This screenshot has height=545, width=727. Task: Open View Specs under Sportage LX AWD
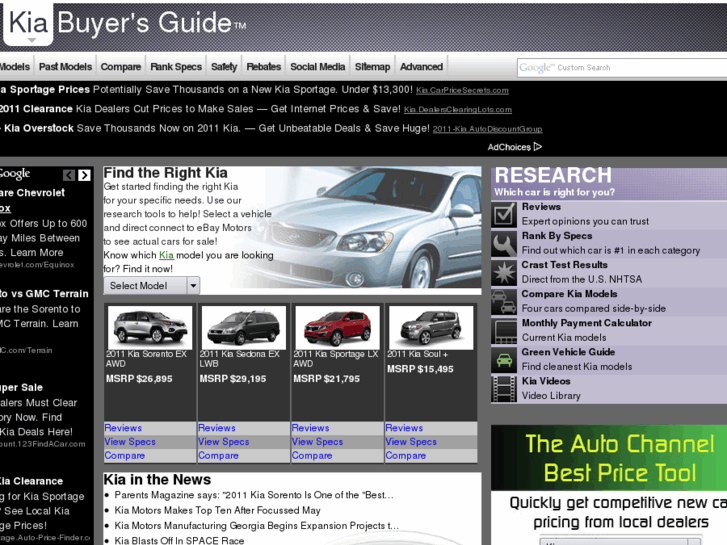317,442
